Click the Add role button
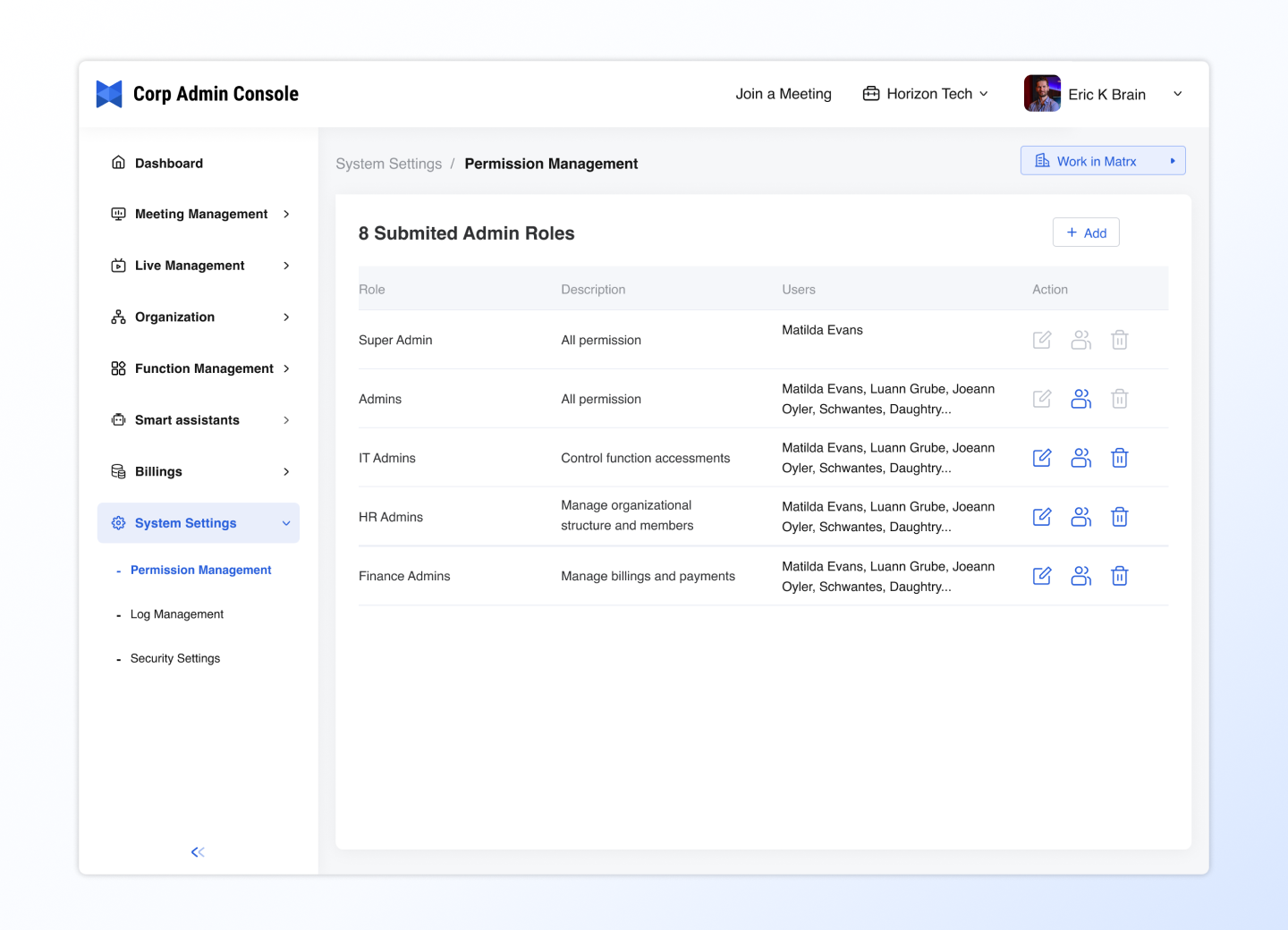Viewport: 1288px width, 930px height. pyautogui.click(x=1086, y=232)
